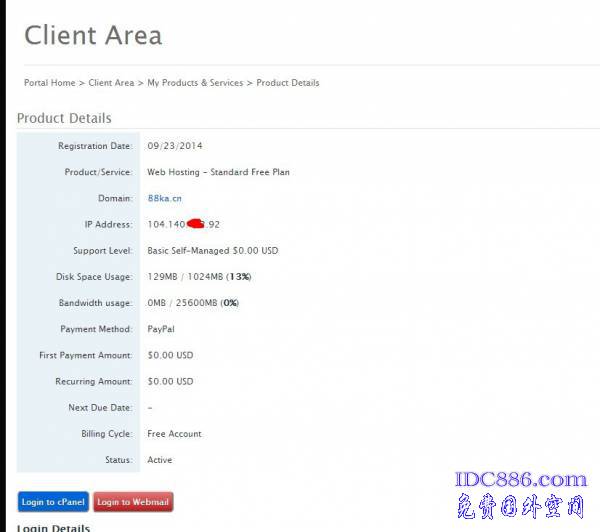This screenshot has height=532, width=600.
Task: Click the Portal Home breadcrumb link
Action: tap(49, 83)
